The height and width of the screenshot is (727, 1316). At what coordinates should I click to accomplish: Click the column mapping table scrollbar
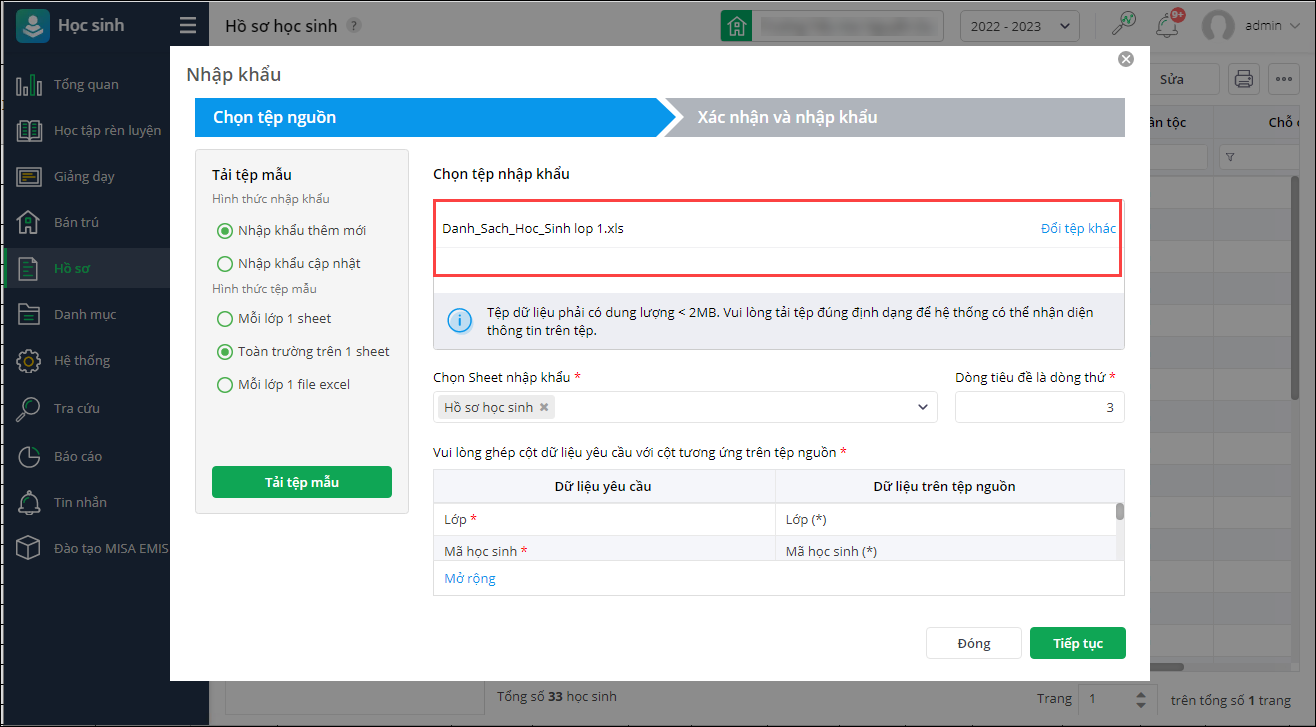[x=1120, y=511]
